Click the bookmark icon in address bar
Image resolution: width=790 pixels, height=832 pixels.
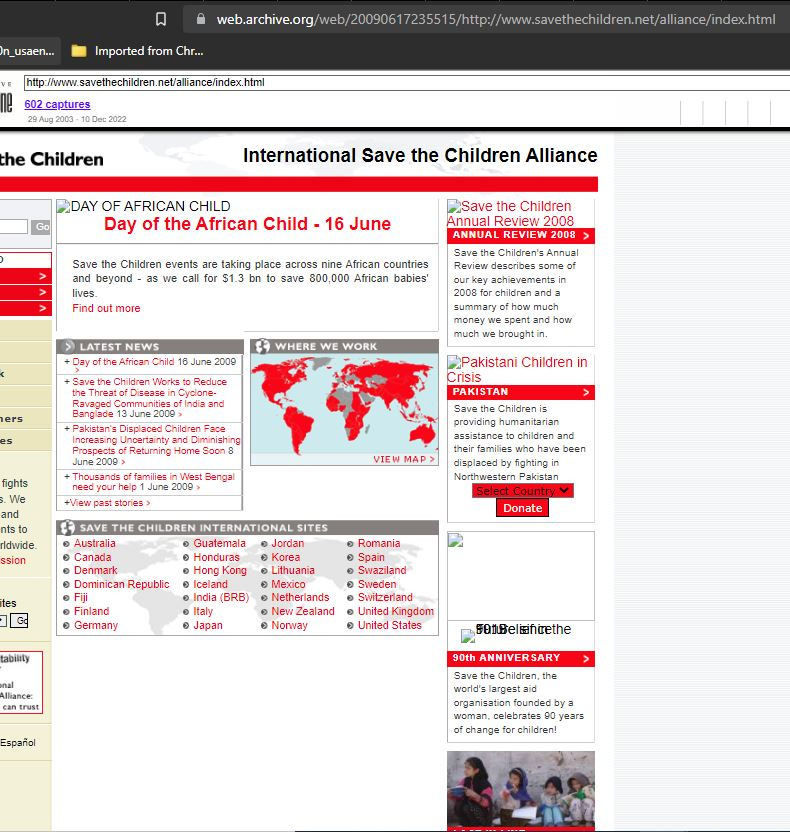pyautogui.click(x=161, y=20)
